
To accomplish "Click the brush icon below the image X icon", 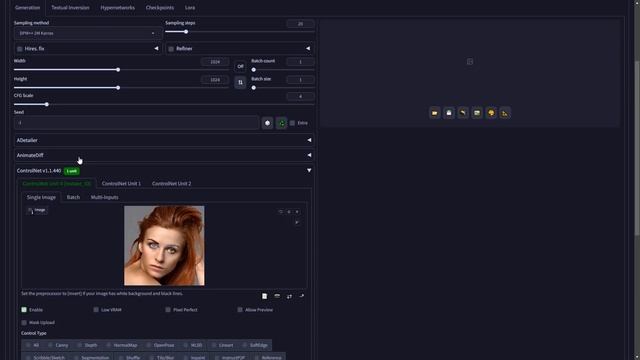I will click(x=297, y=222).
